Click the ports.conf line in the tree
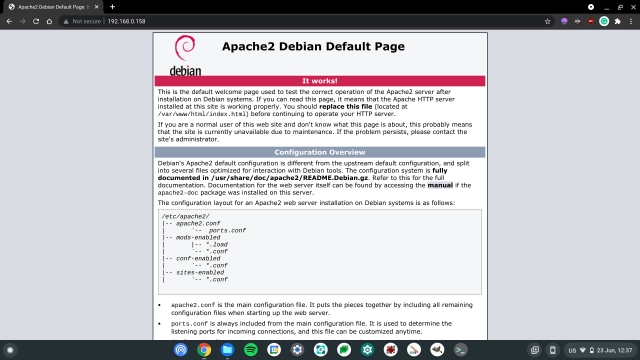The width and height of the screenshot is (640, 360). click(227, 231)
